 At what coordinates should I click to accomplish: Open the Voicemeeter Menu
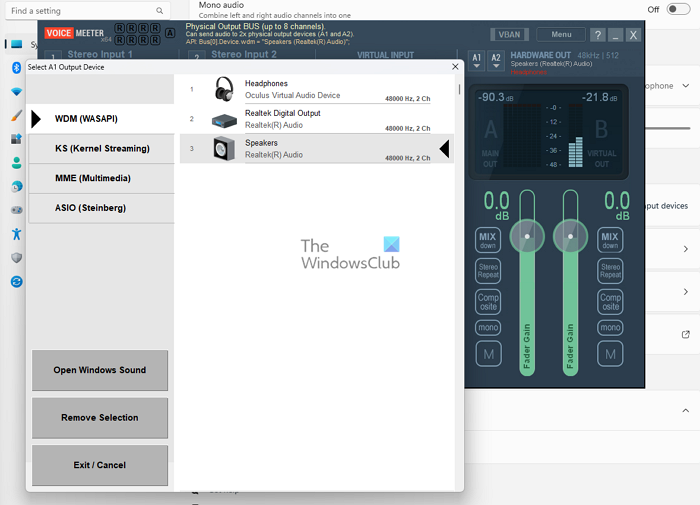(561, 34)
